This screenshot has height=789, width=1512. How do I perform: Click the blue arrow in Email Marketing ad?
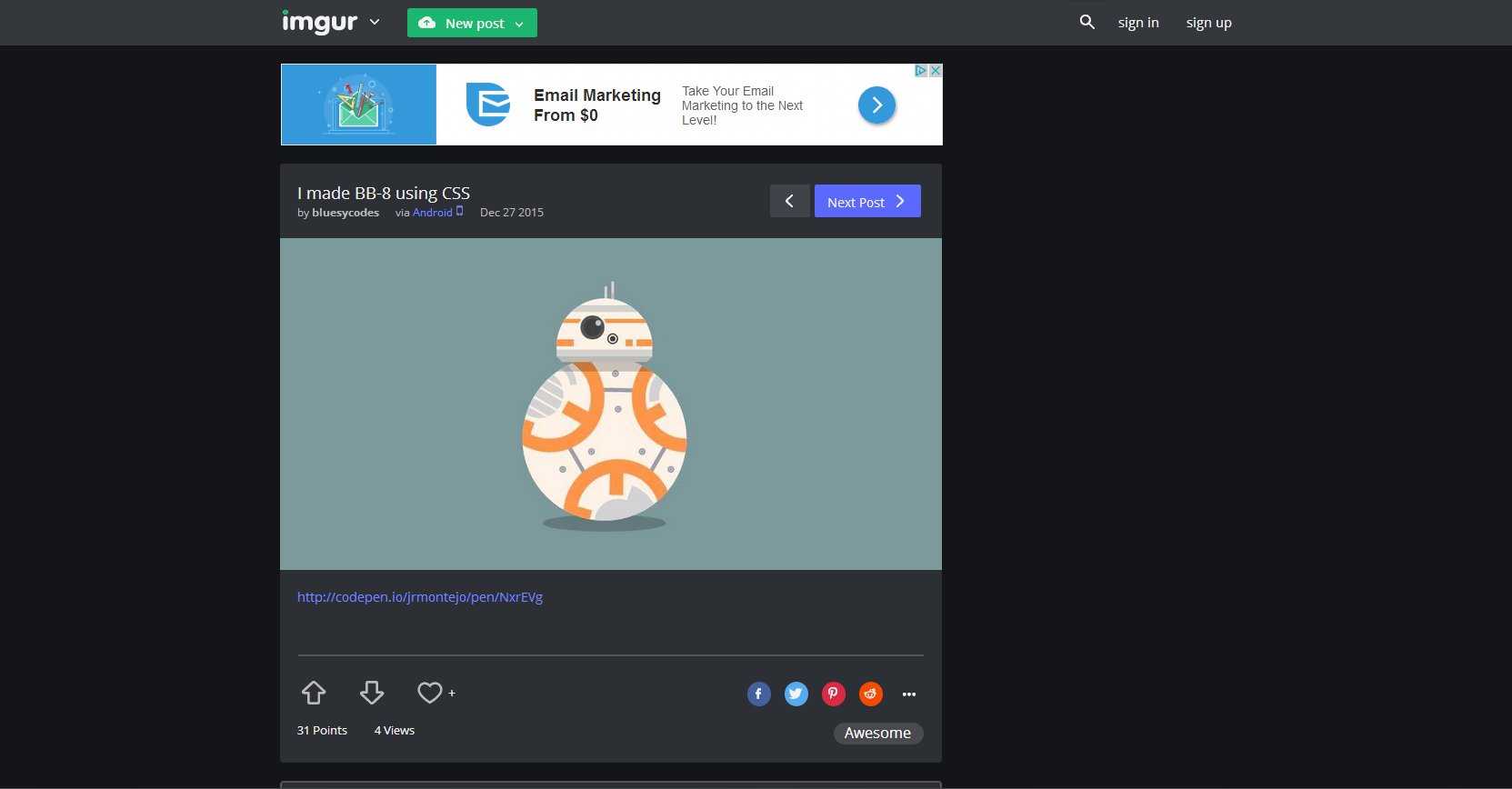click(877, 105)
